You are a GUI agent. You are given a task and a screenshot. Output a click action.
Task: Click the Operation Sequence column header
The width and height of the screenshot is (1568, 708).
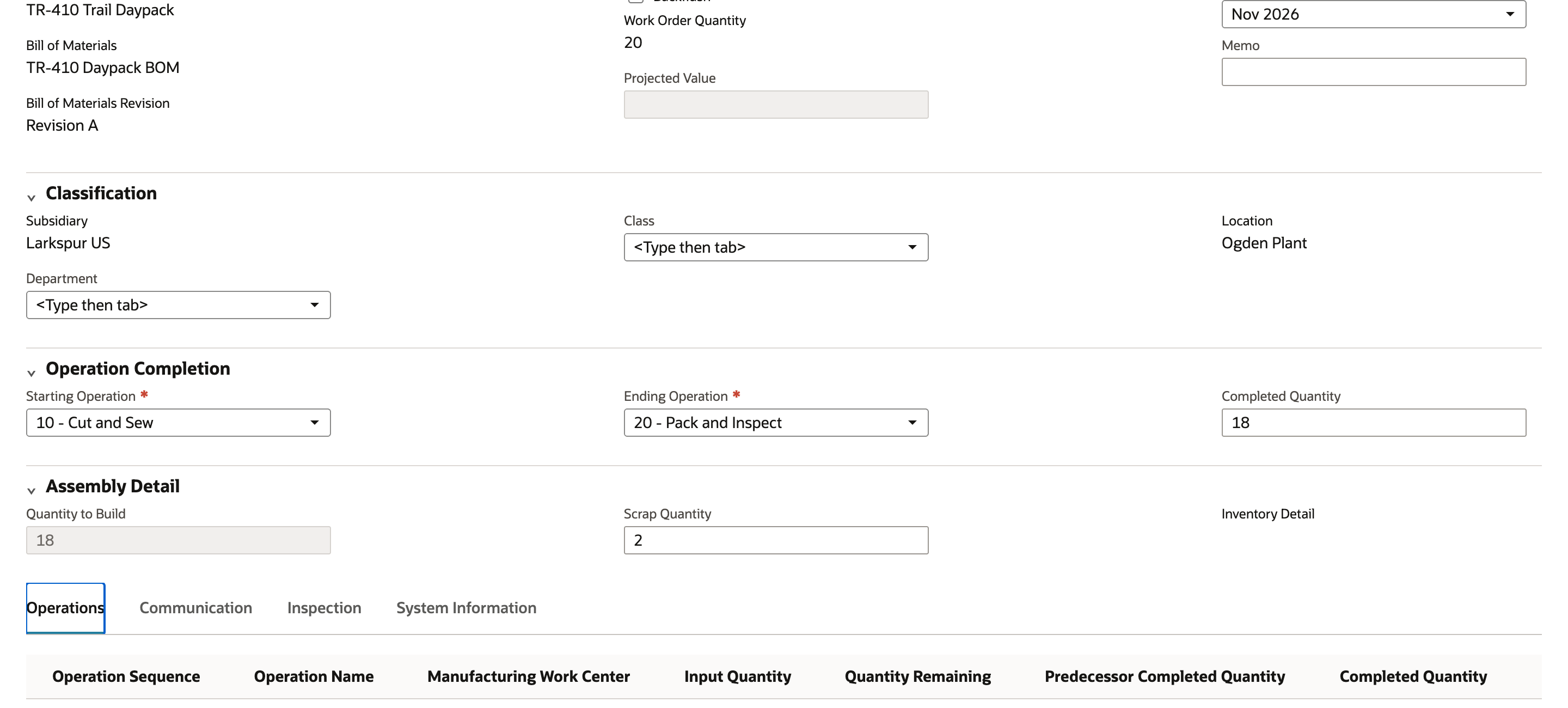126,676
